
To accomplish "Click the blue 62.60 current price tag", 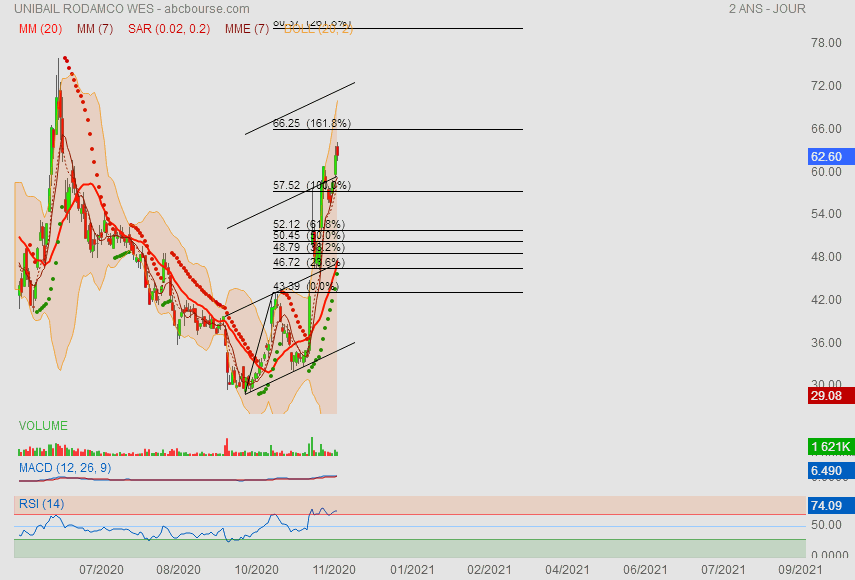I will click(831, 157).
